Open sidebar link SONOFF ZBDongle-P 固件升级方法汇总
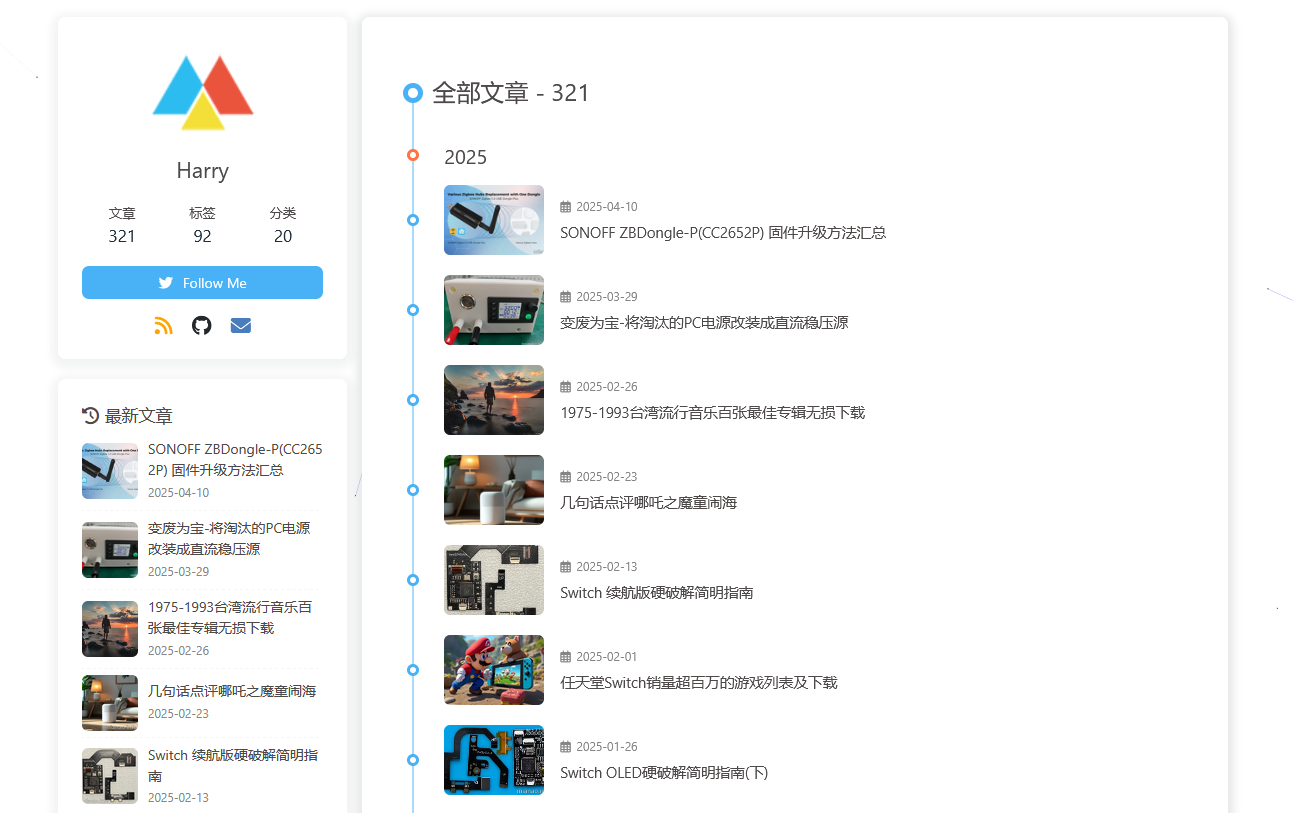Screen dimensions: 1293x813 click(235, 460)
